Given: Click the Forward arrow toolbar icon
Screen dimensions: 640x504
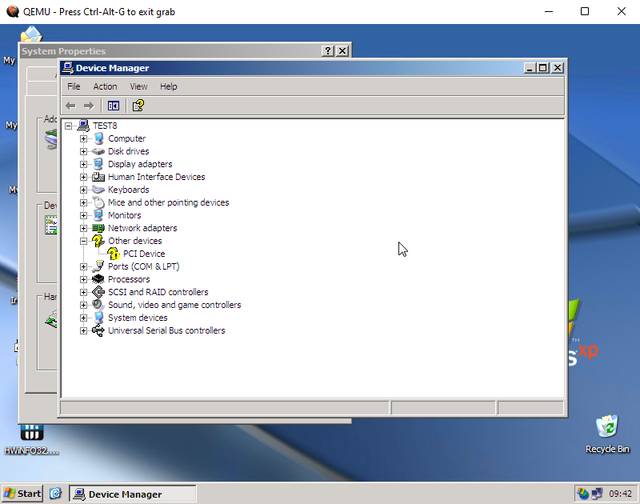Looking at the screenshot, I should 89,106.
